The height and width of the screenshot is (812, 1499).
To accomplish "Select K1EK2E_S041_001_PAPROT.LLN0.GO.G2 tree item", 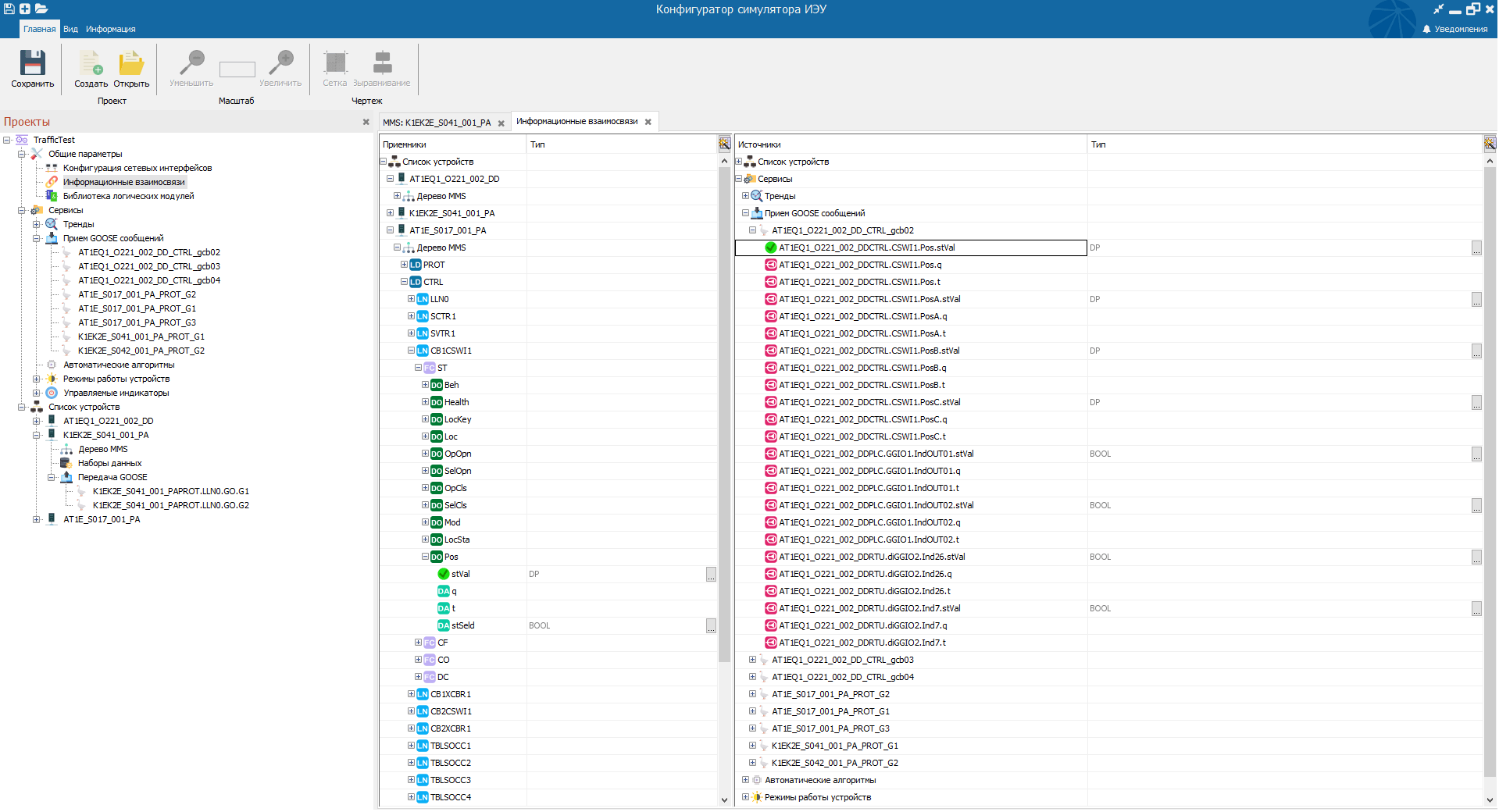I will 171,505.
